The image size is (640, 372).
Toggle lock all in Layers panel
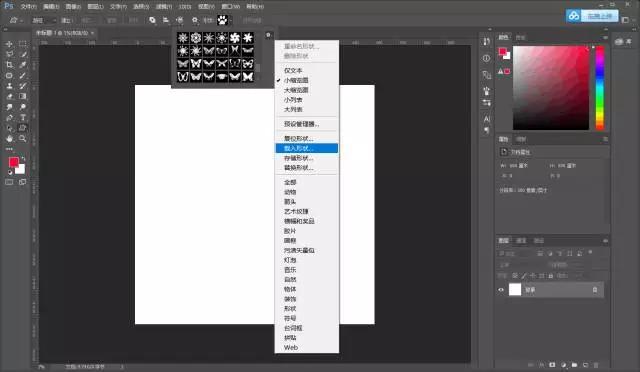(x=551, y=276)
